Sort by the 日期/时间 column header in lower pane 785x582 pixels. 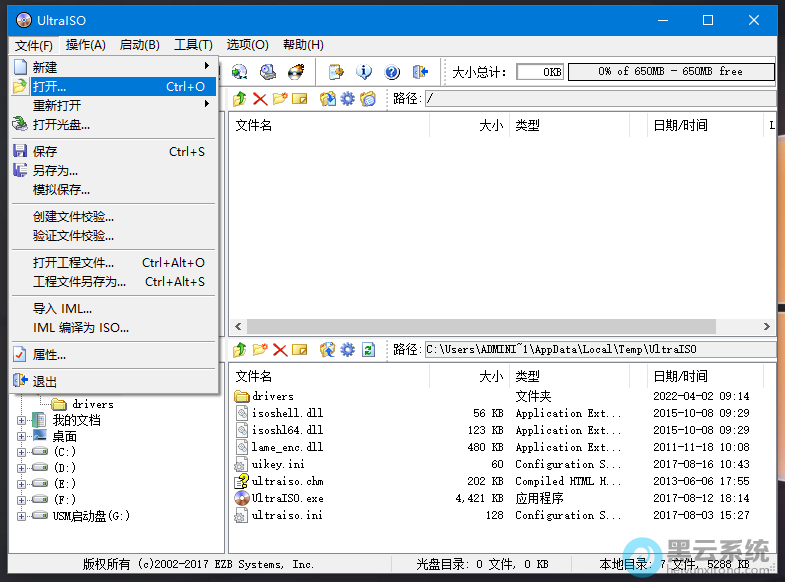point(680,376)
